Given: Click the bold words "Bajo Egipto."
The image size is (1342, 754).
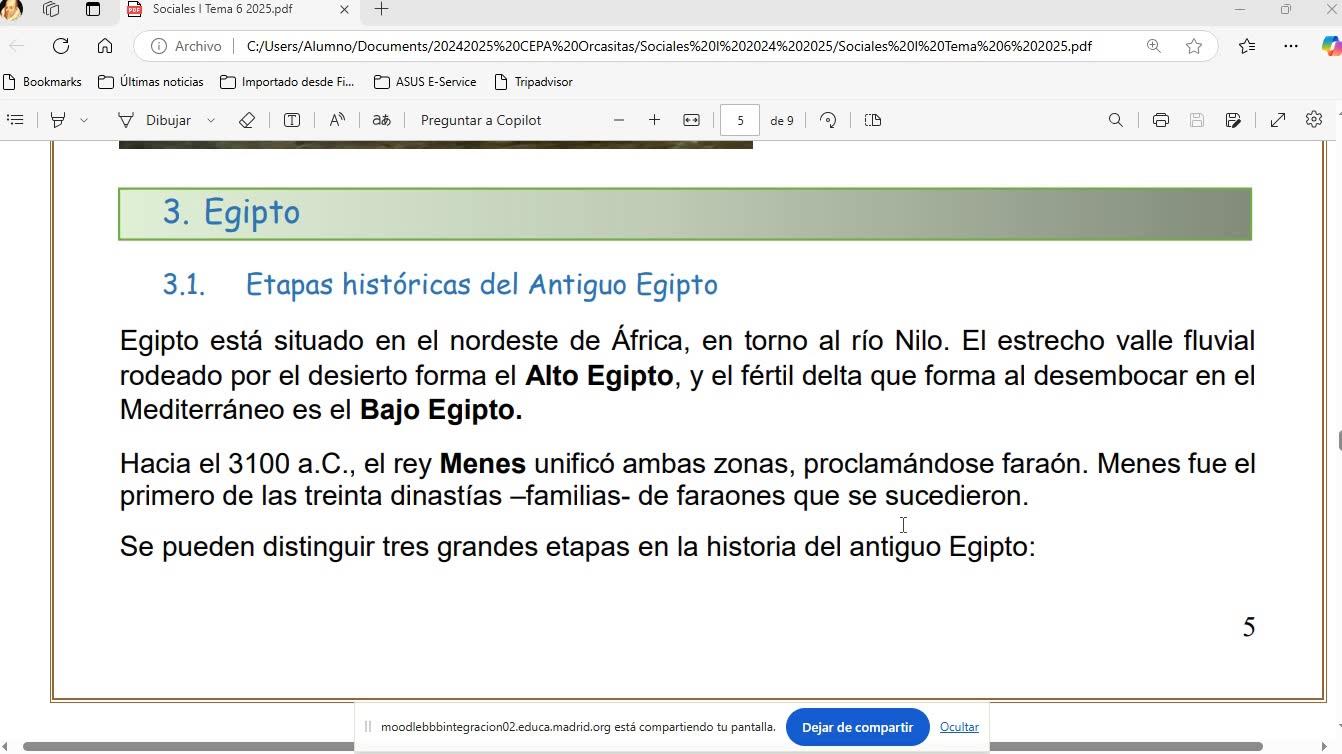Looking at the screenshot, I should pyautogui.click(x=441, y=409).
